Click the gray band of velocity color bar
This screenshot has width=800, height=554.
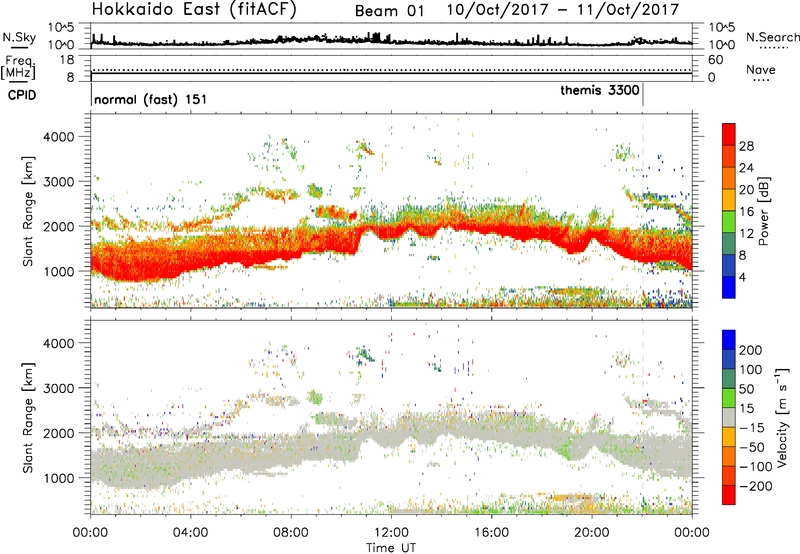pyautogui.click(x=729, y=418)
